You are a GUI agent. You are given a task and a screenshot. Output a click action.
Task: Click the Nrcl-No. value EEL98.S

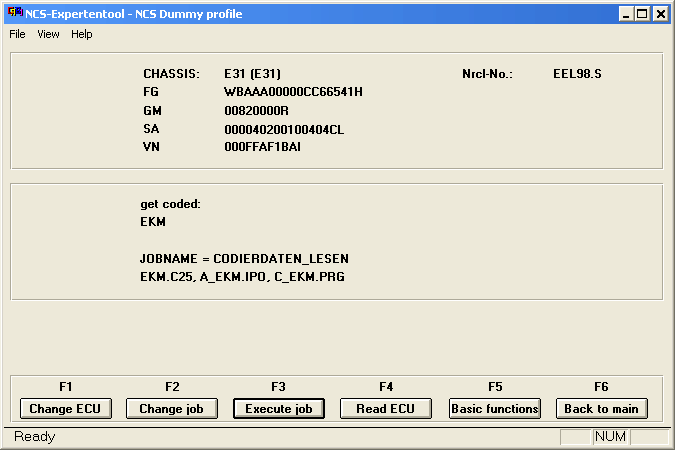tap(577, 74)
